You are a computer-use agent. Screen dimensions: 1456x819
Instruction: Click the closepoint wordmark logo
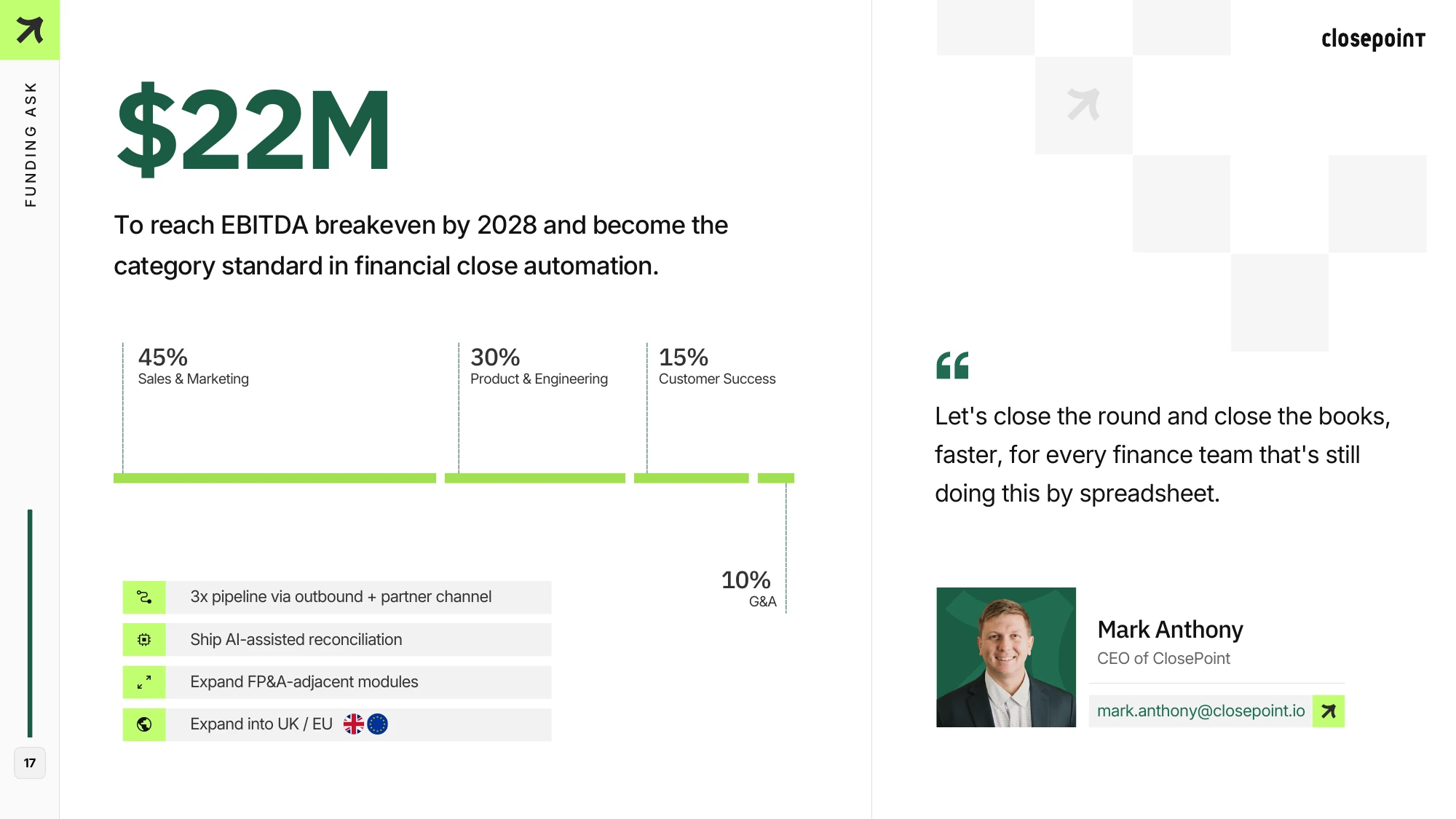pos(1373,39)
